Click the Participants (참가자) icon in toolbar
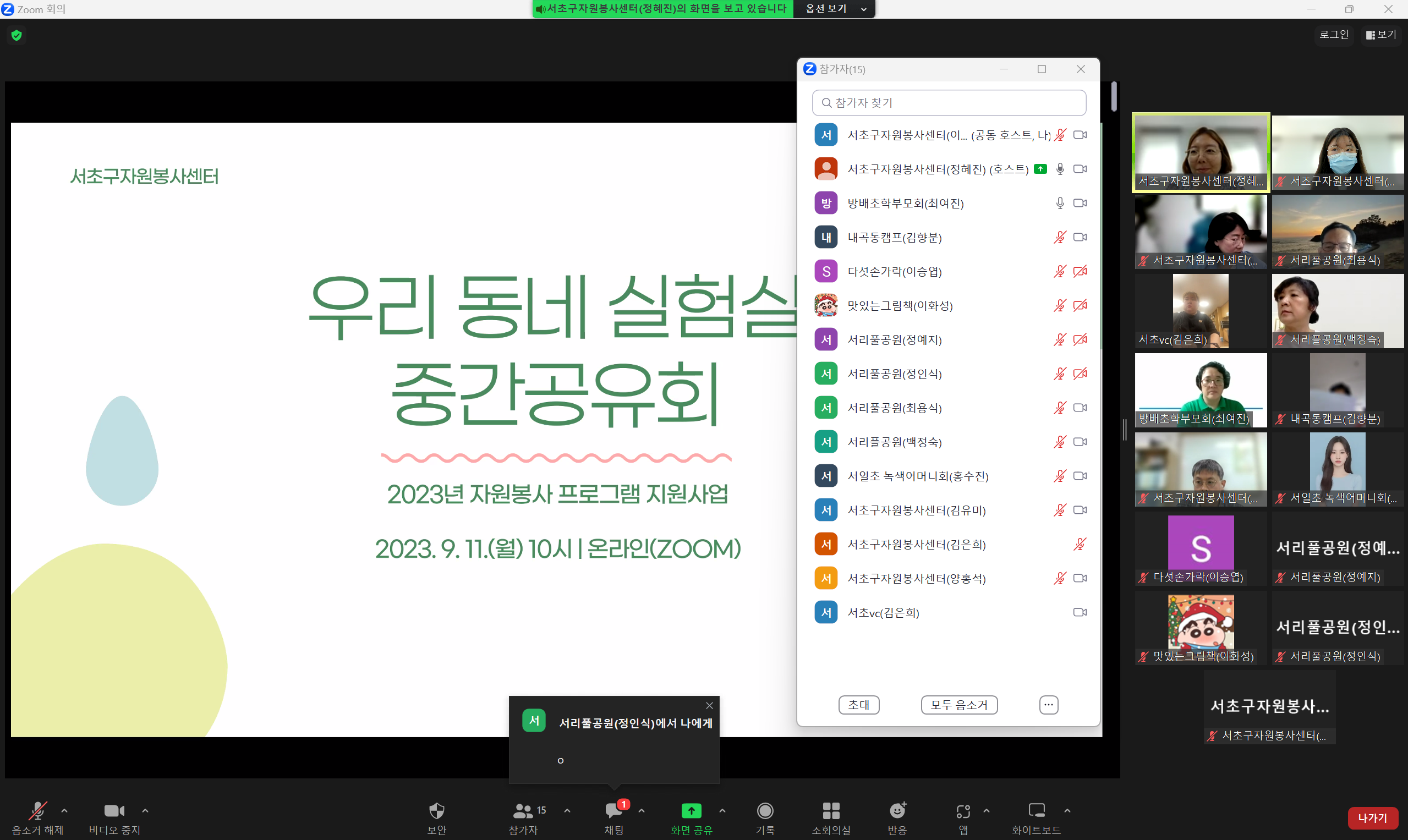 (x=523, y=811)
